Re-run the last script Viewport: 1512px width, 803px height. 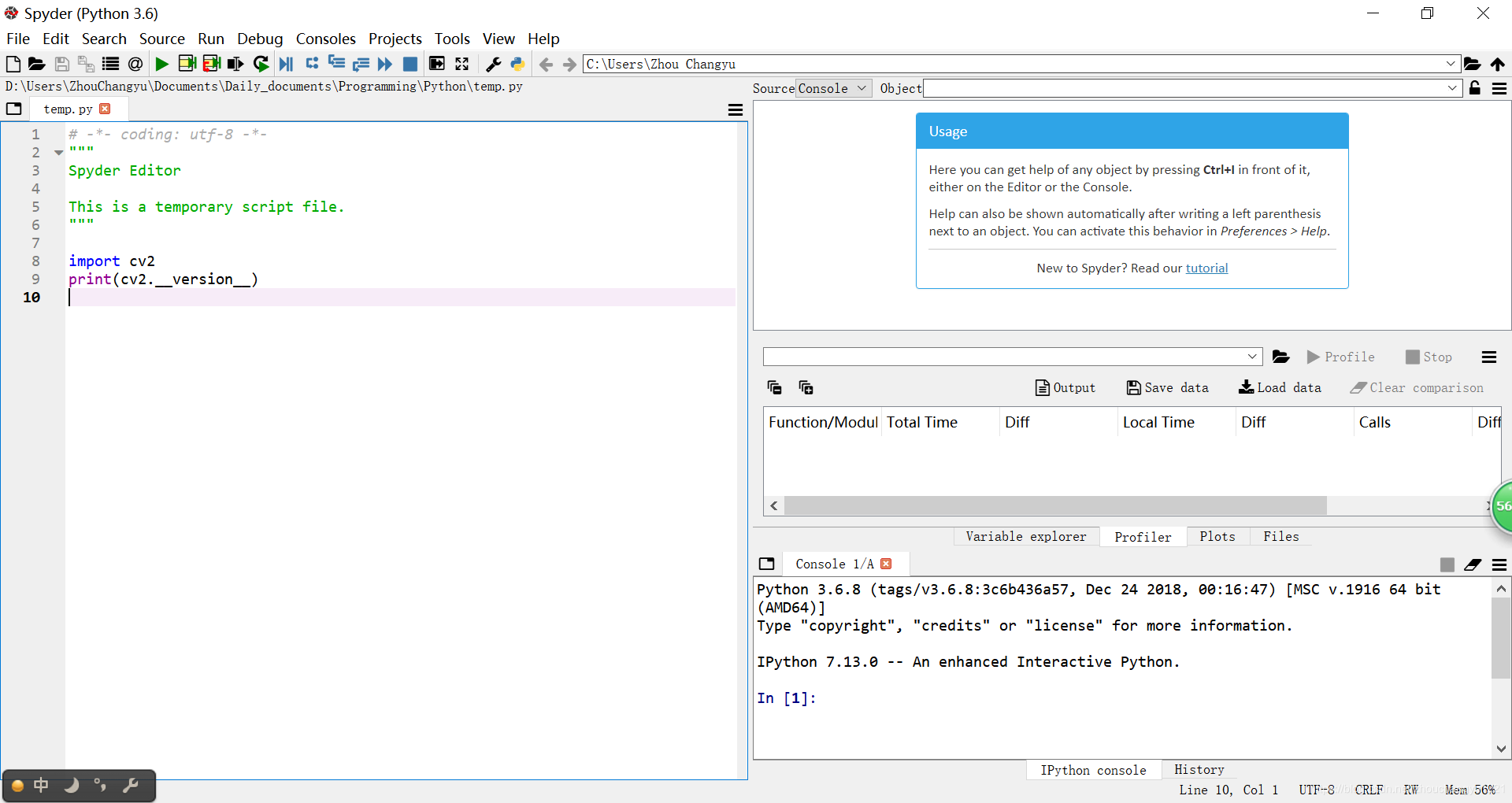click(x=261, y=64)
